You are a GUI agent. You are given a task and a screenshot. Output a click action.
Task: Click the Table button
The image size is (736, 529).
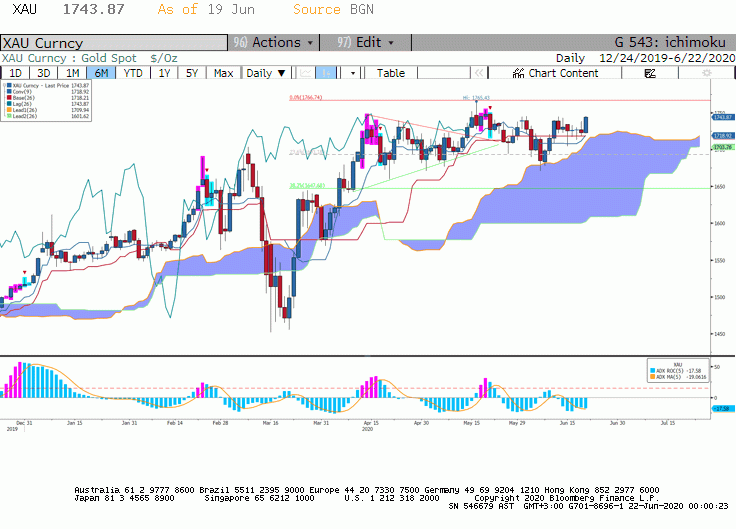pos(391,73)
